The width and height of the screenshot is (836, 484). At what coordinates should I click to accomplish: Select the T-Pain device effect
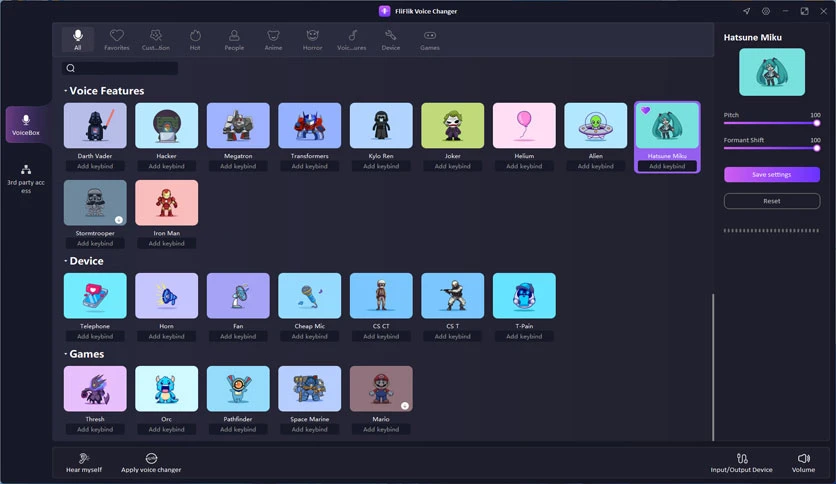coord(524,296)
